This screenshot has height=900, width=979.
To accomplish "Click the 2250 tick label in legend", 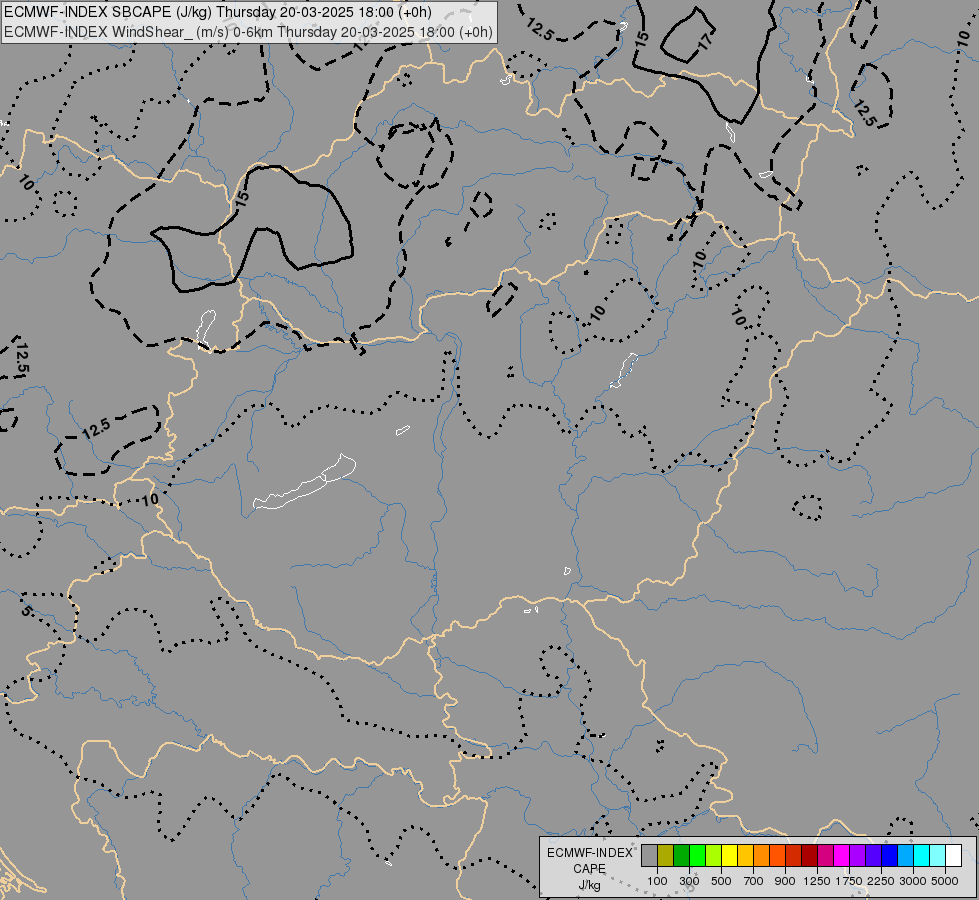I will coord(881,881).
